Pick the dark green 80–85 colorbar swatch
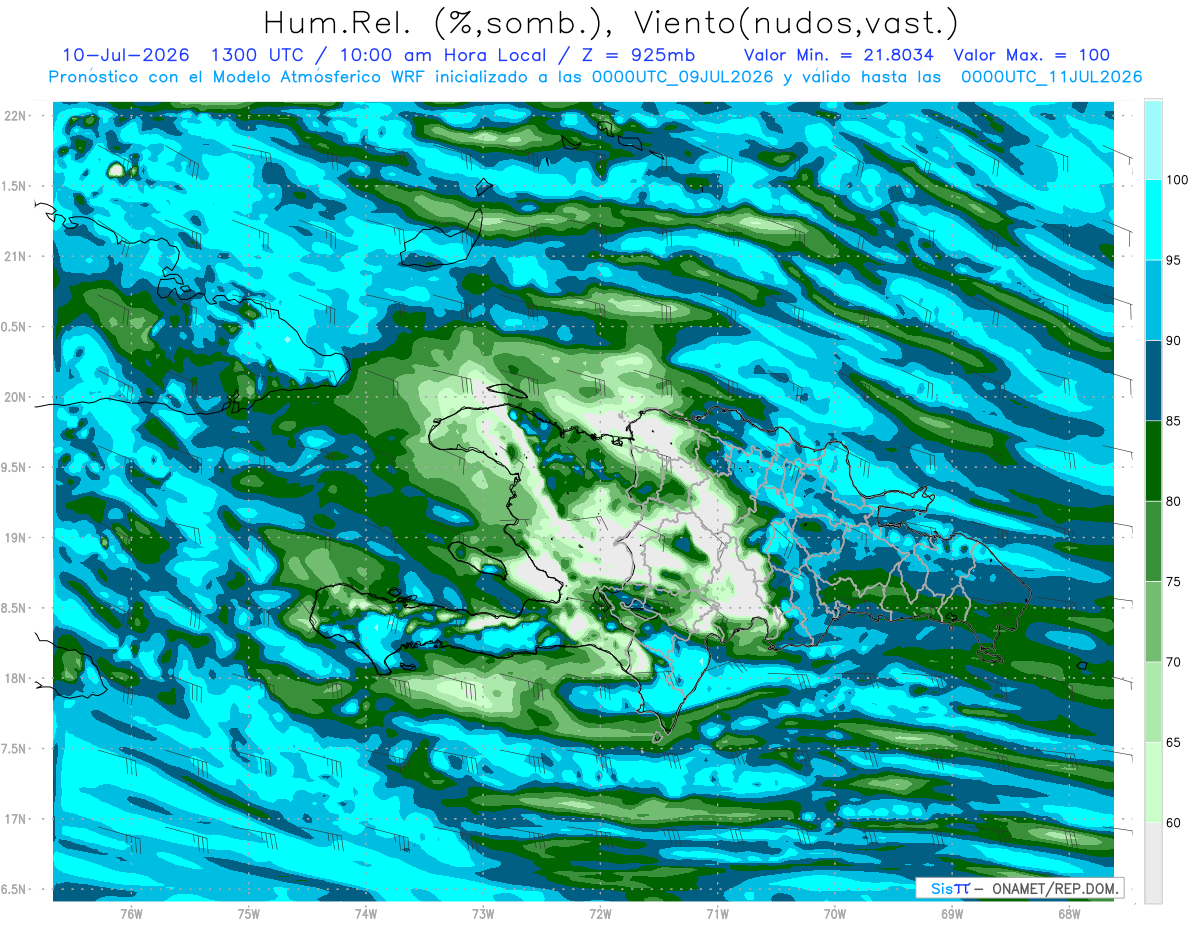1200x927 pixels. pos(1153,461)
